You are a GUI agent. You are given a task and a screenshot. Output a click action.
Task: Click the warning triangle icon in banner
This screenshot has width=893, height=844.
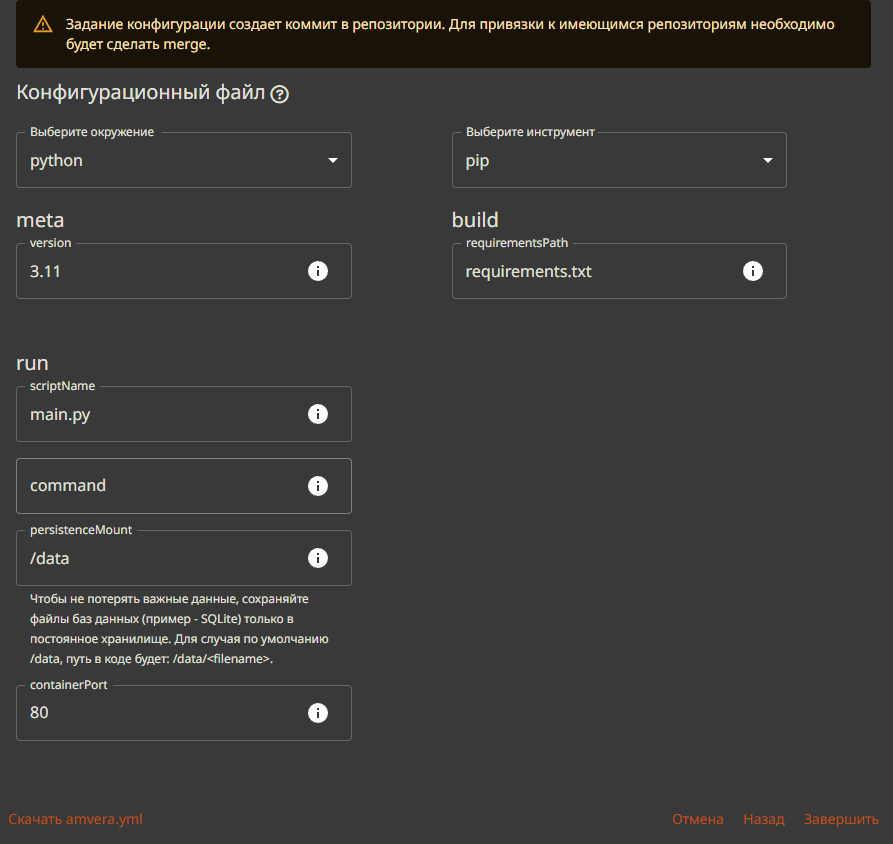pyautogui.click(x=42, y=25)
